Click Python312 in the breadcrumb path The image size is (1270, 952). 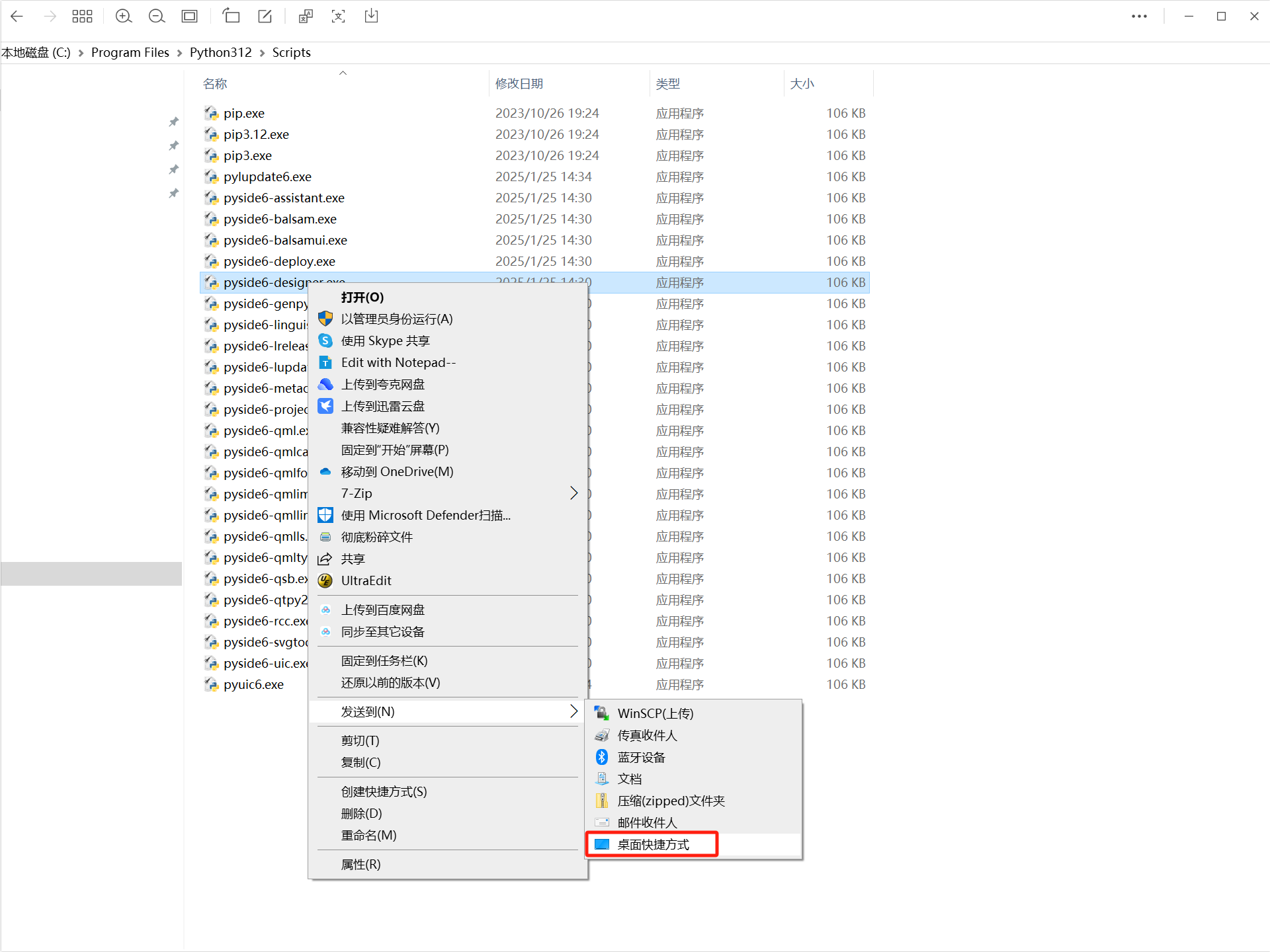coord(220,52)
